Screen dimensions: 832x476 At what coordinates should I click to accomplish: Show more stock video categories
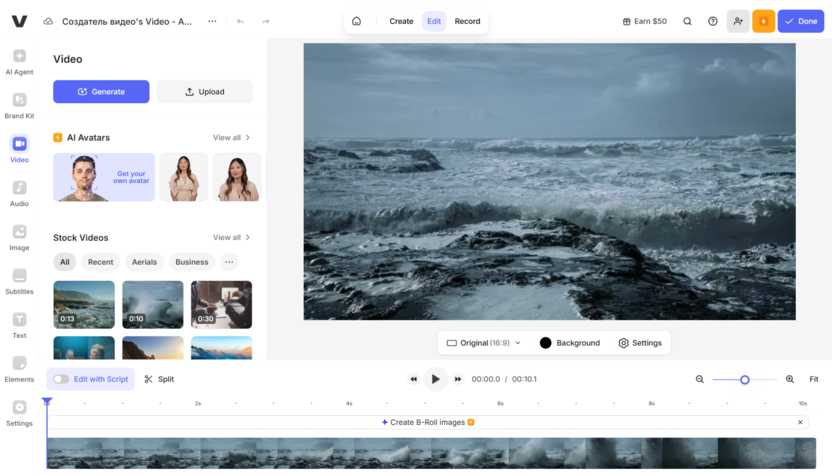[x=229, y=262]
